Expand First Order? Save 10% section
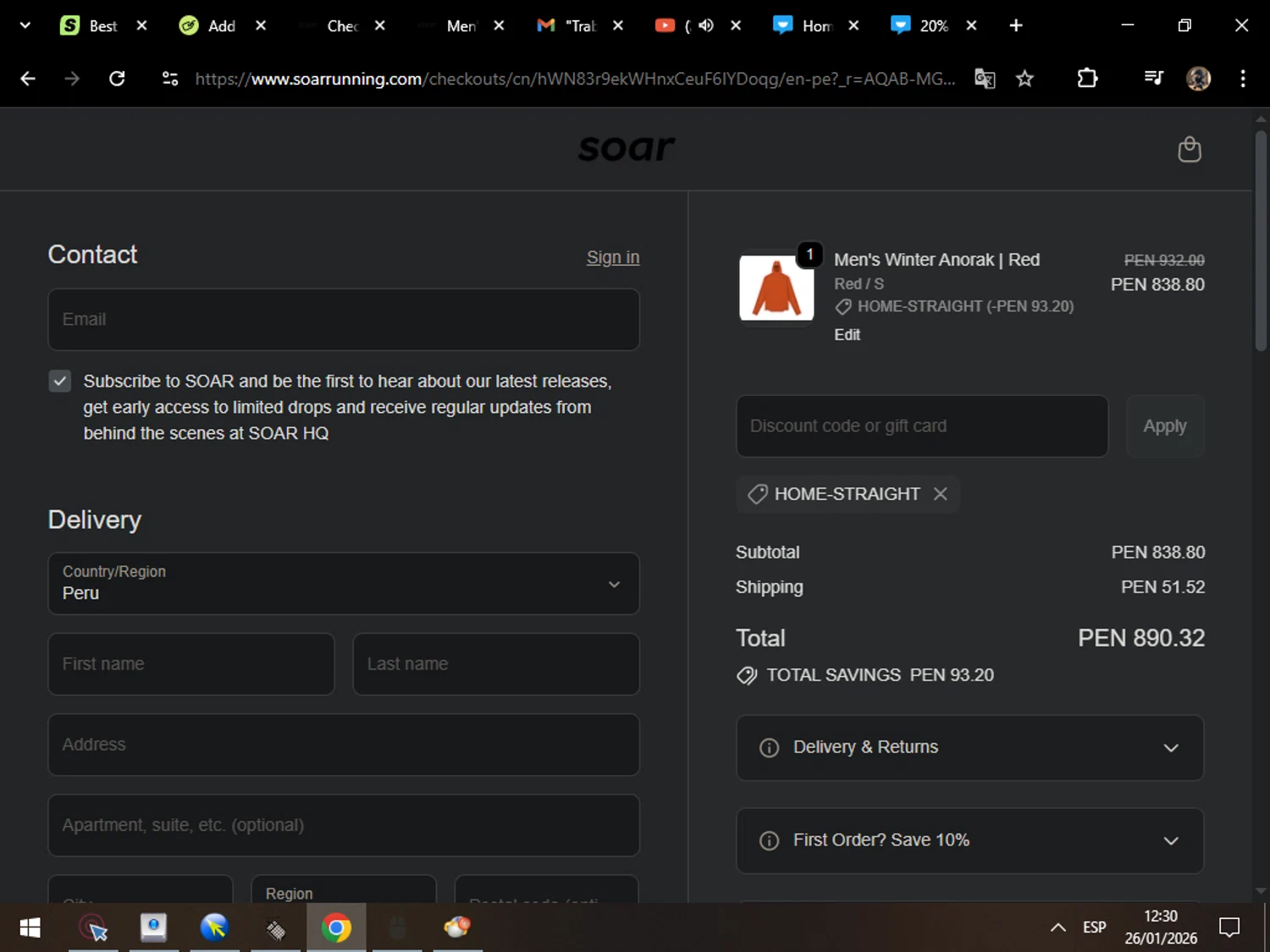Screen dimensions: 1270x952 coord(970,840)
